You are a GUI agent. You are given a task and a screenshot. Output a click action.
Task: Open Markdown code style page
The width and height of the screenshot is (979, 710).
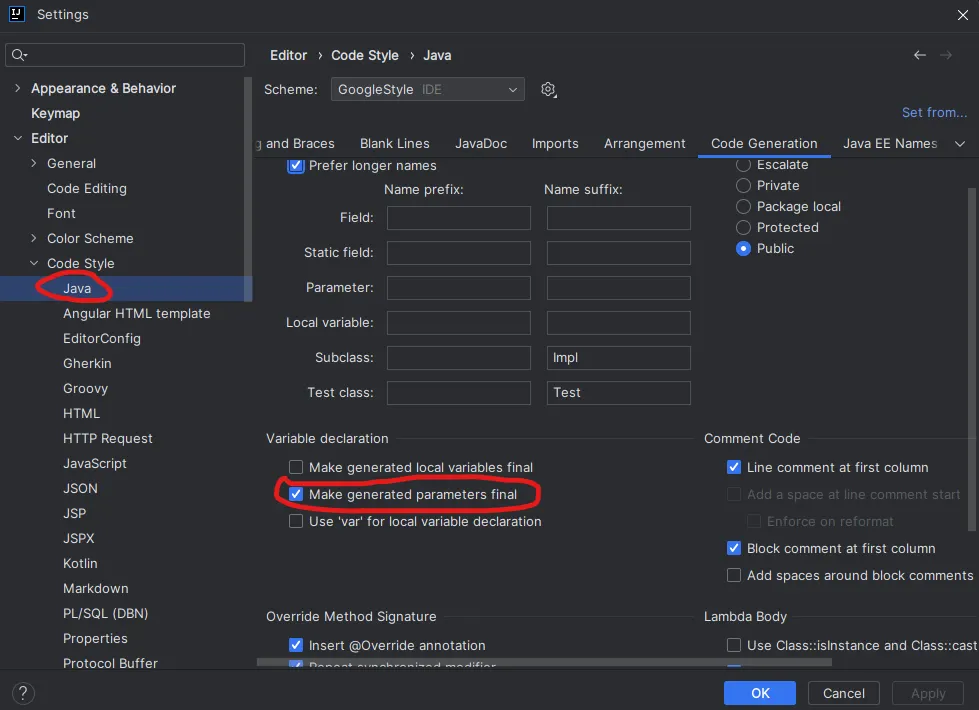tap(96, 588)
